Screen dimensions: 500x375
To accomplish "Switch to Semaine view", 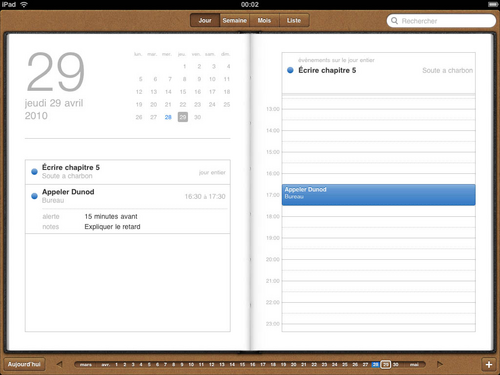I will point(234,20).
